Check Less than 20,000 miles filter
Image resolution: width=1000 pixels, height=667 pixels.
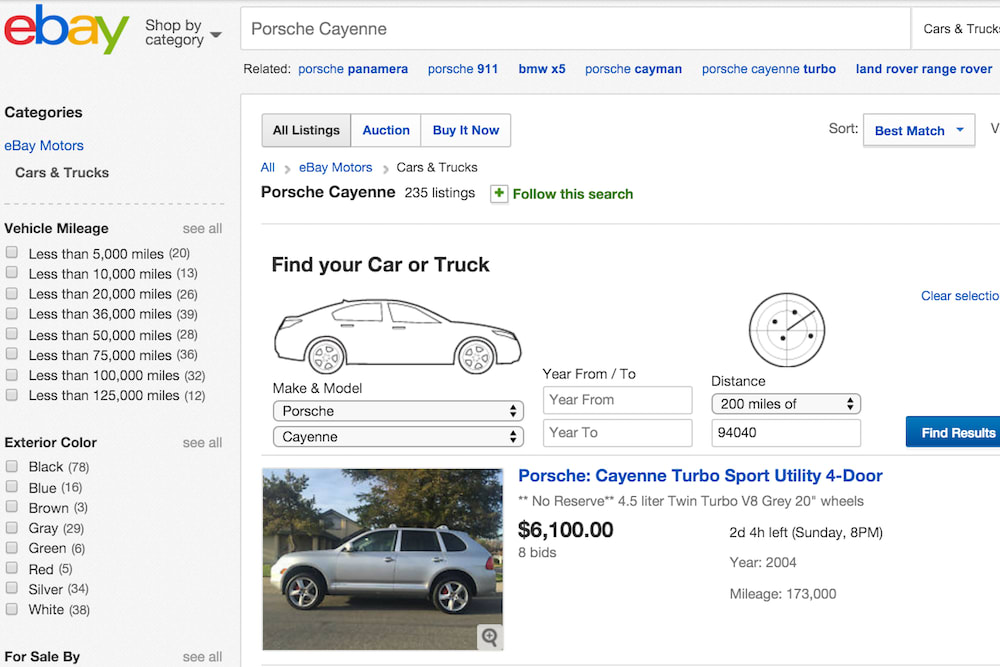[x=11, y=293]
